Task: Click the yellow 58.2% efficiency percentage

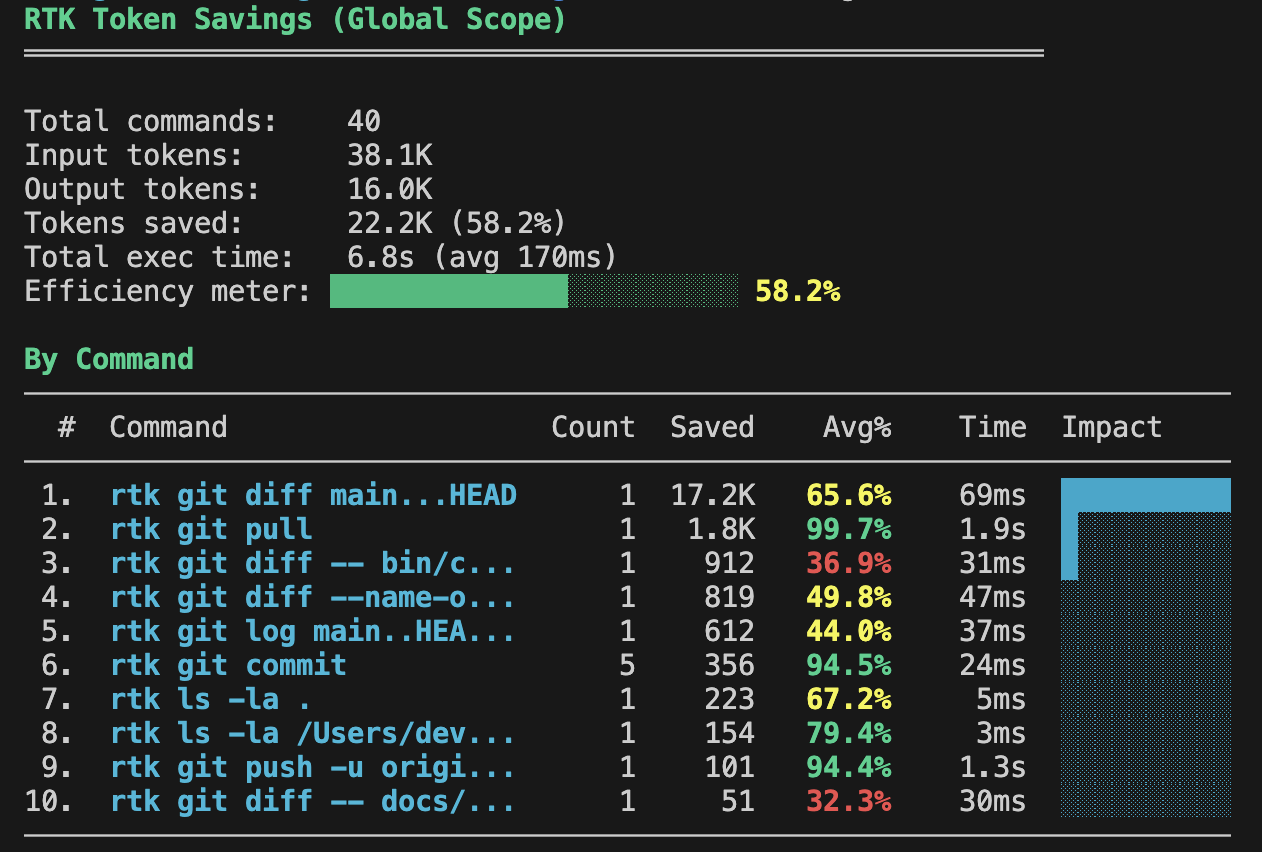Action: click(798, 291)
